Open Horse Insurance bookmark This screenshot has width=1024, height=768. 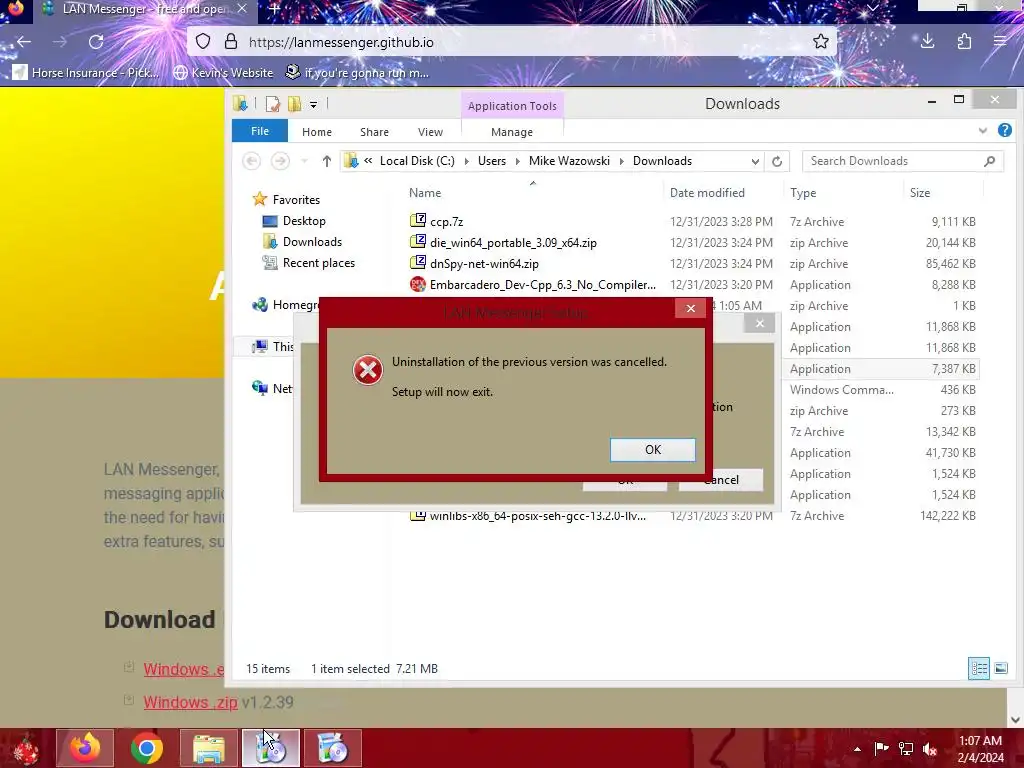86,72
